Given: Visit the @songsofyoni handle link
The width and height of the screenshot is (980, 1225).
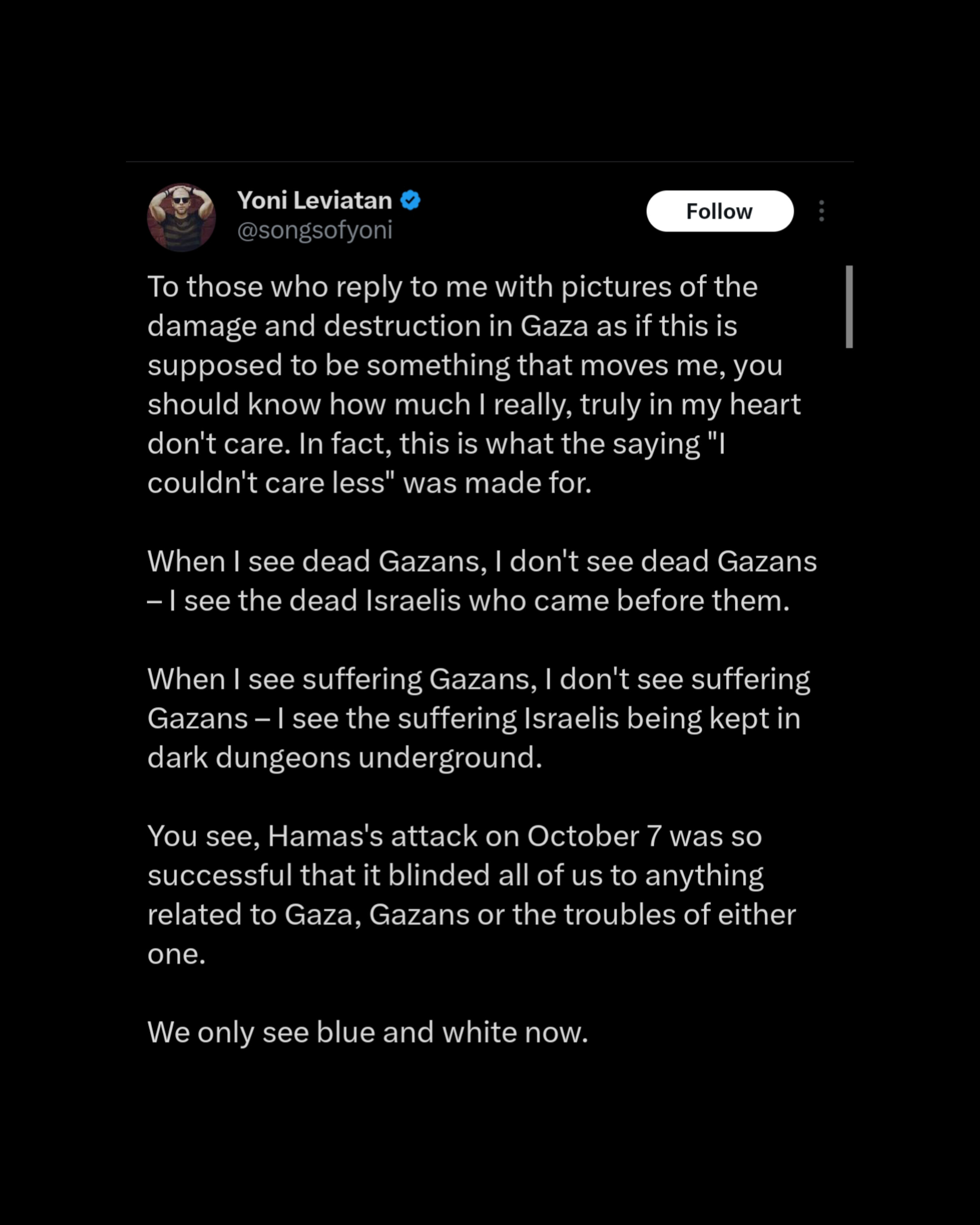Looking at the screenshot, I should click(315, 230).
